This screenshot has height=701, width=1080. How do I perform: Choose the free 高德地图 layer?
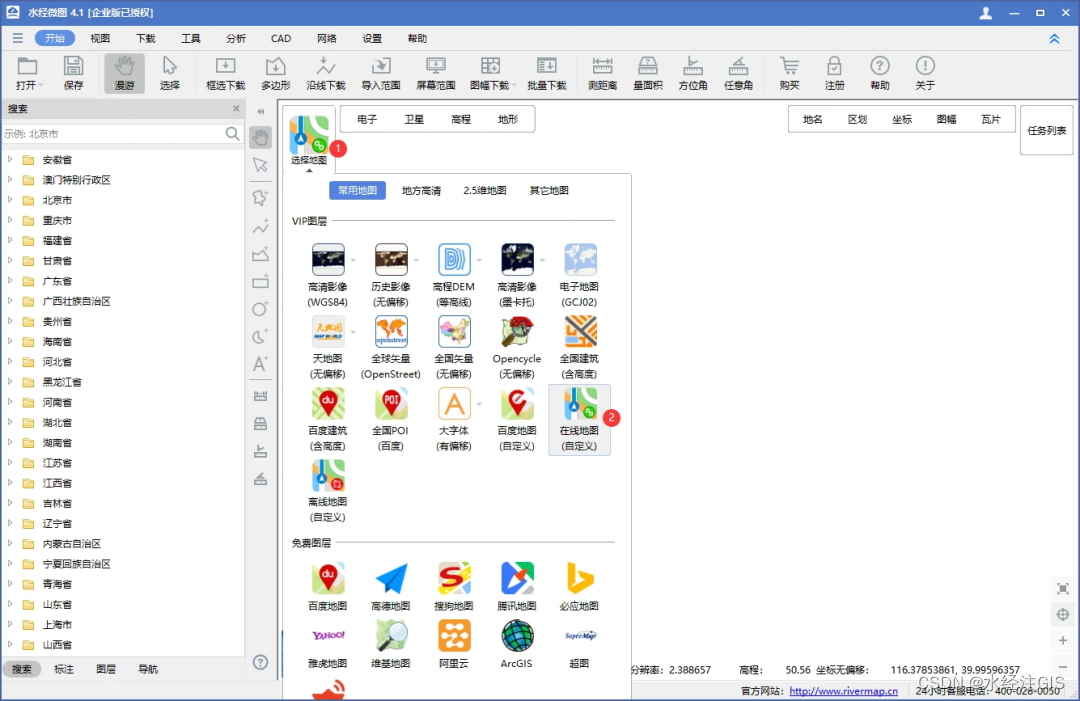[391, 587]
